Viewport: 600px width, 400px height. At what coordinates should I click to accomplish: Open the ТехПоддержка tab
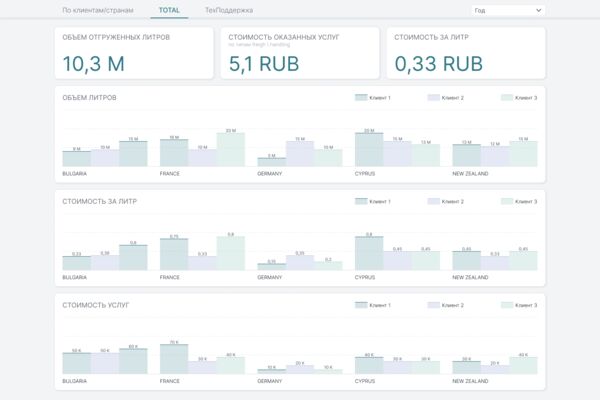[229, 10]
